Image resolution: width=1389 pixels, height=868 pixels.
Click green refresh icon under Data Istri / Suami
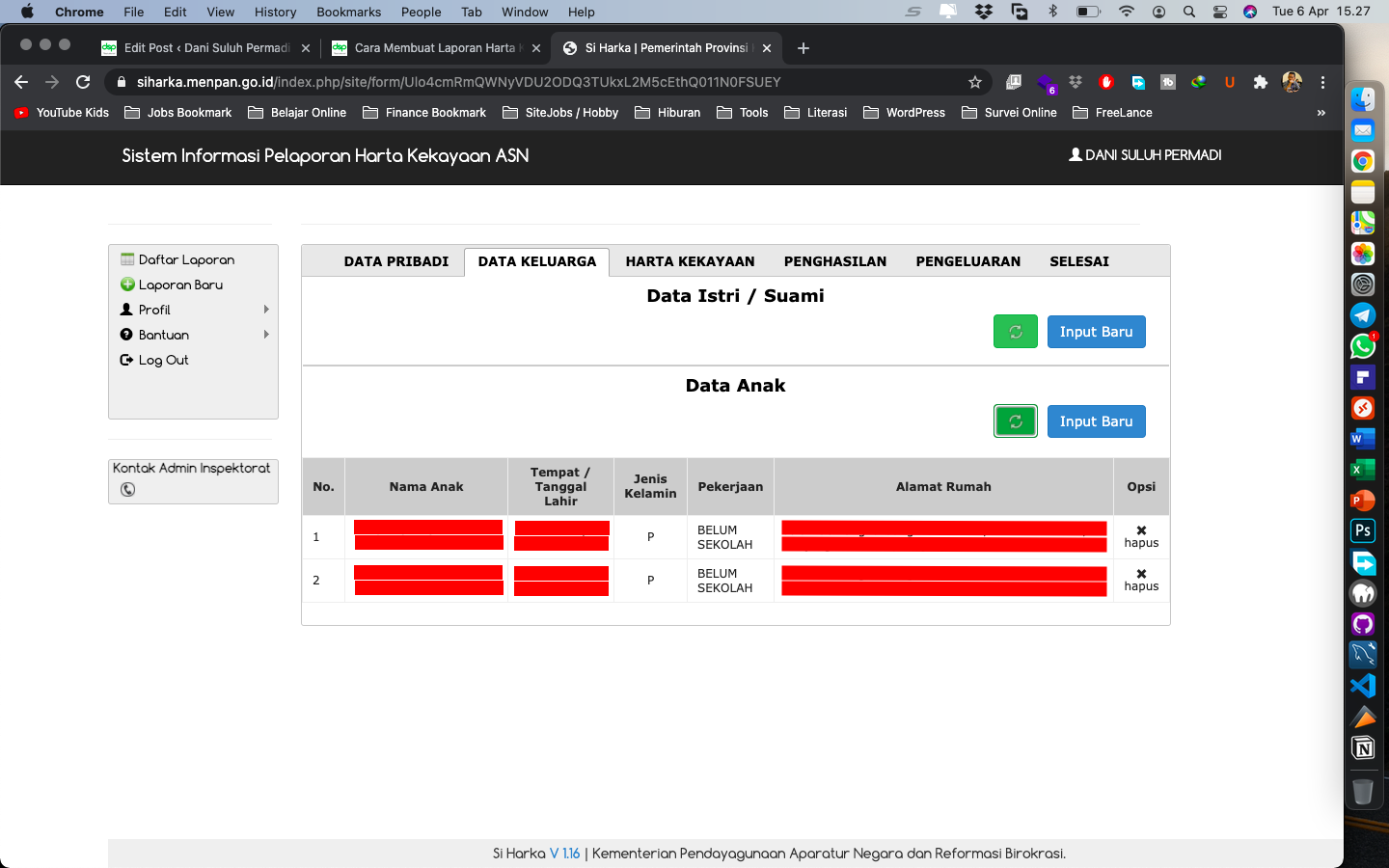(x=1015, y=332)
